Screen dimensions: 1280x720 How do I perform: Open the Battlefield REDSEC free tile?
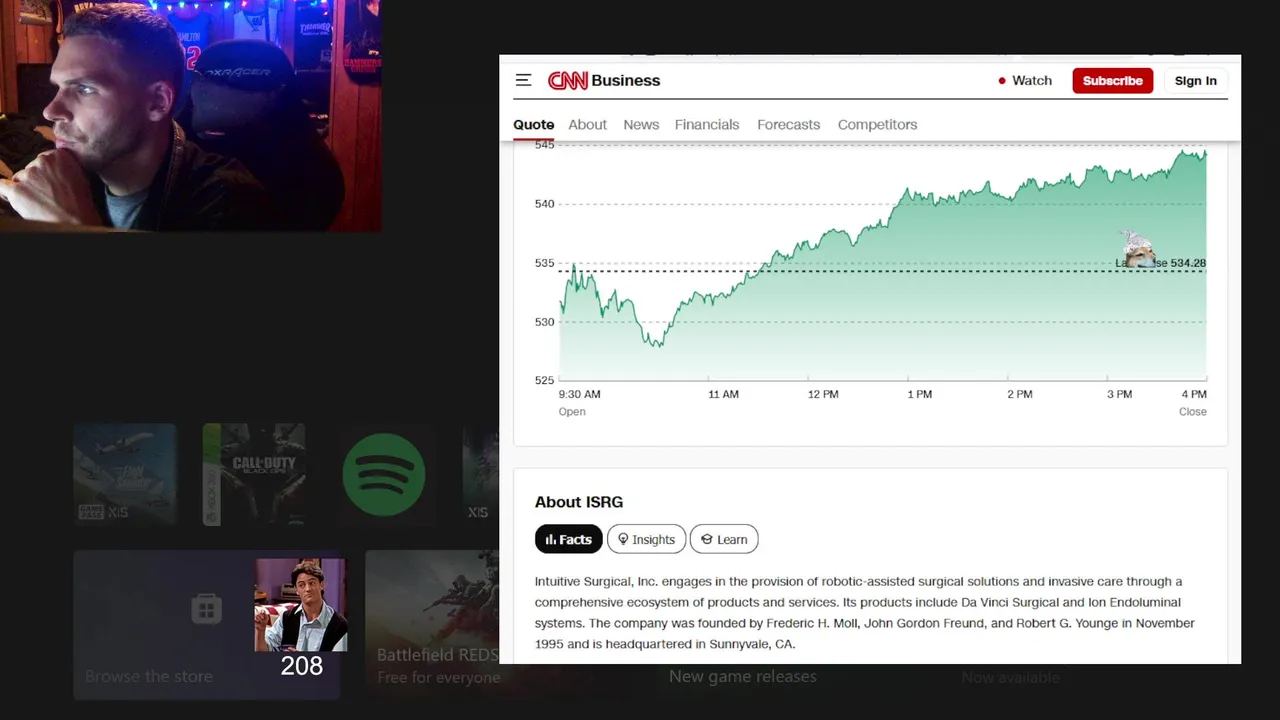pyautogui.click(x=432, y=624)
